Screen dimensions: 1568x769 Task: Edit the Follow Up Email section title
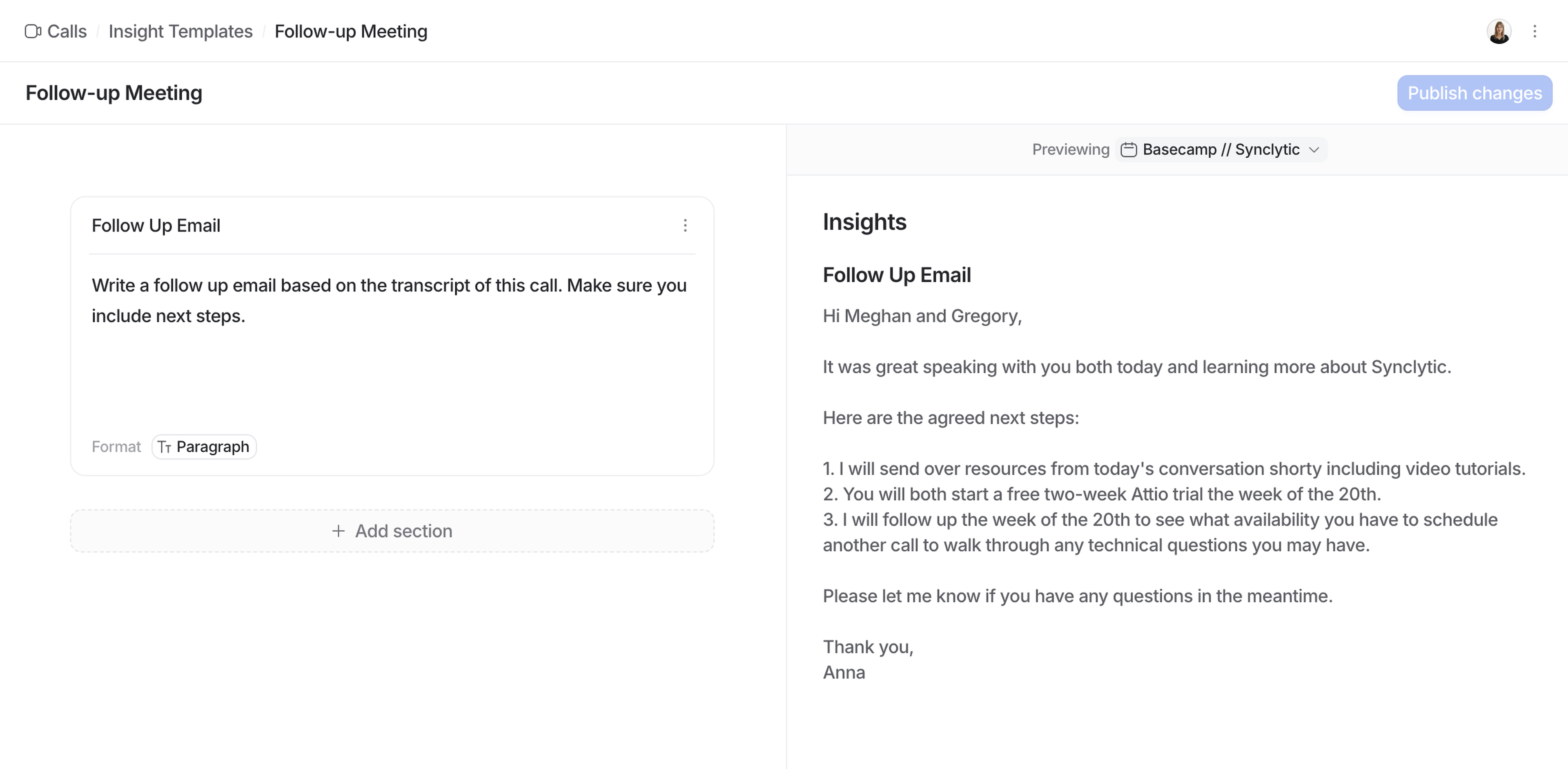pyautogui.click(x=156, y=226)
